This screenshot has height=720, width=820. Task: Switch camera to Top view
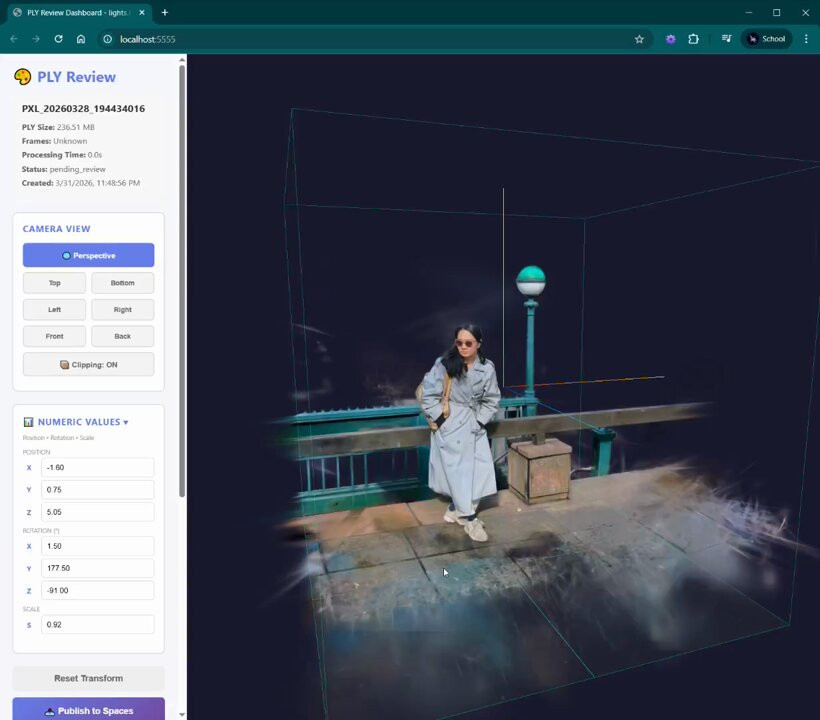pyautogui.click(x=55, y=283)
